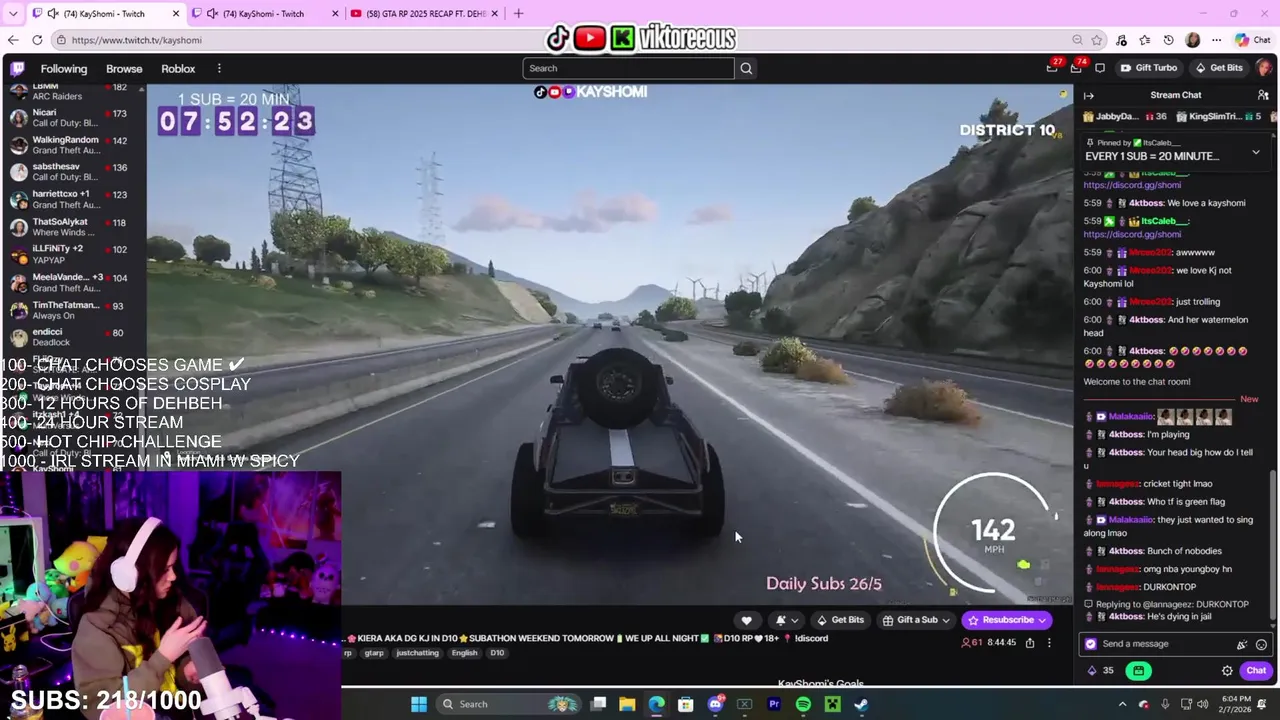Open the Twitch home logo
The image size is (1280, 720).
(x=17, y=68)
